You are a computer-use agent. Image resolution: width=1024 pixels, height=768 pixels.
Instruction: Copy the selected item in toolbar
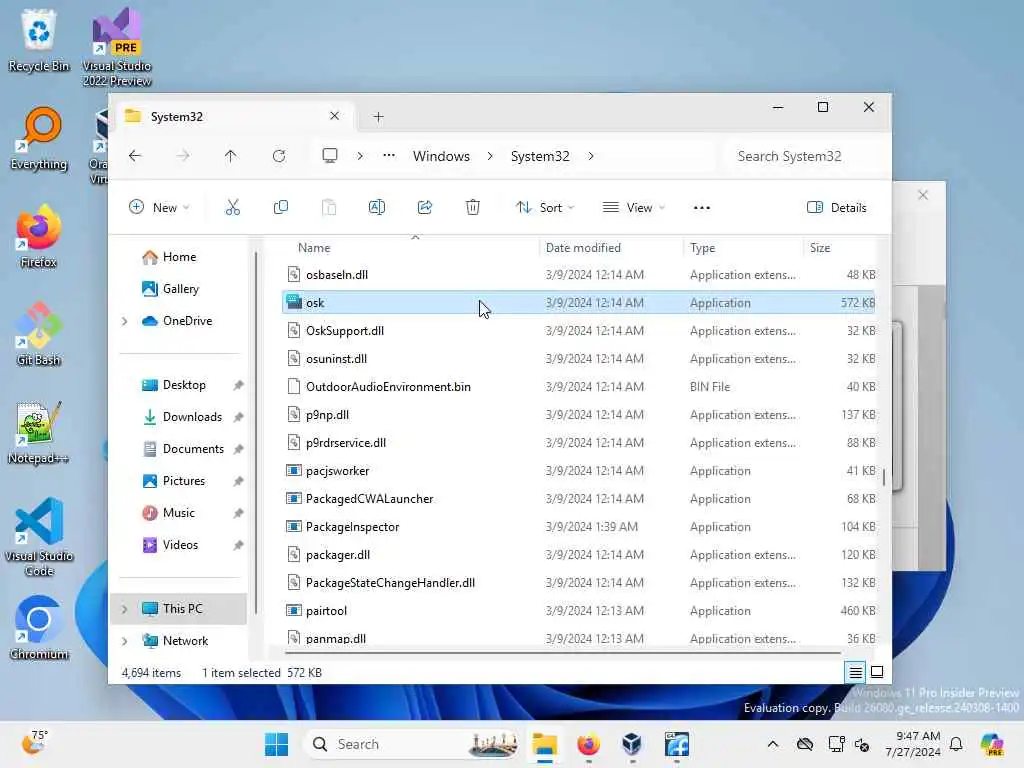coord(281,208)
